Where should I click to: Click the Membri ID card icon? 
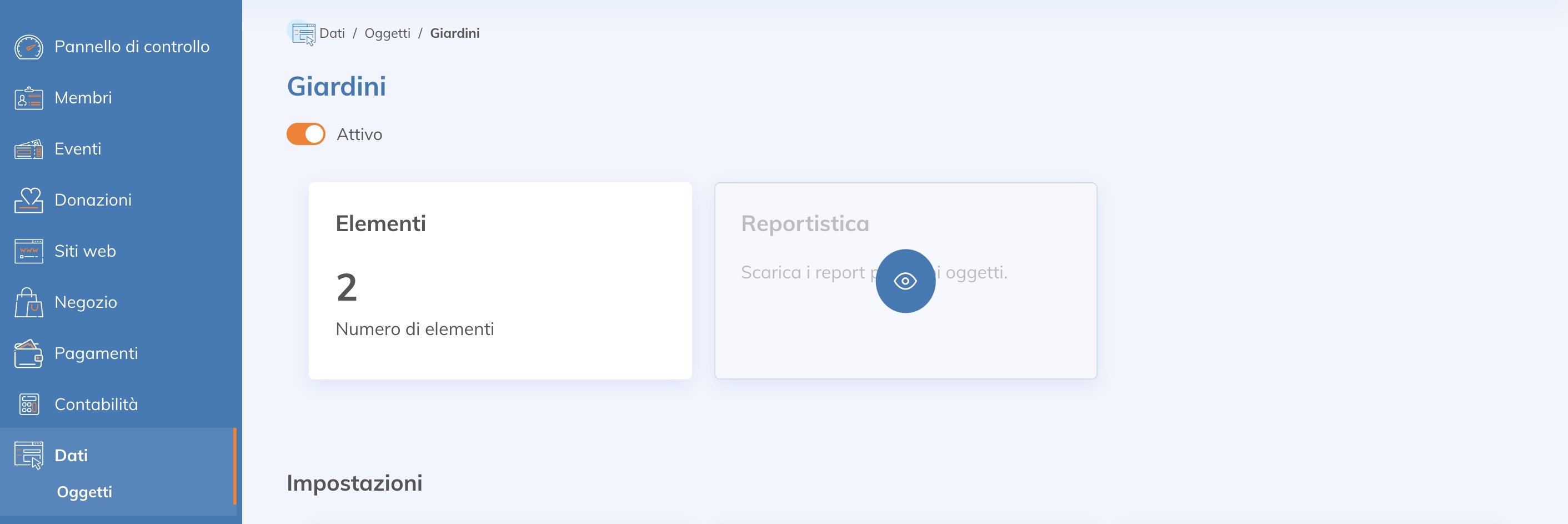pos(29,98)
